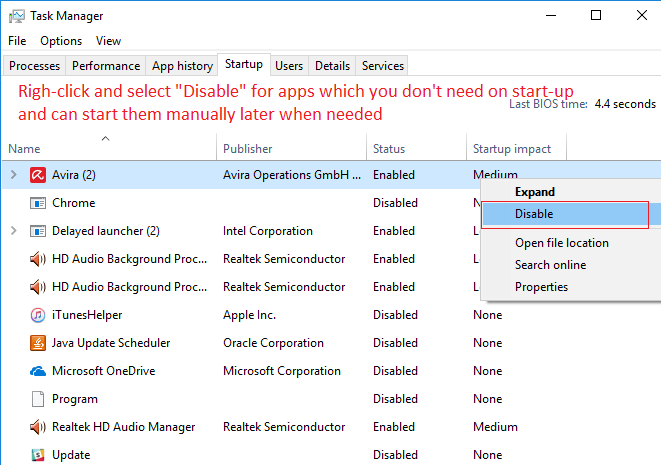Maximize the Task Manager window
This screenshot has height=465, width=661.
596,16
